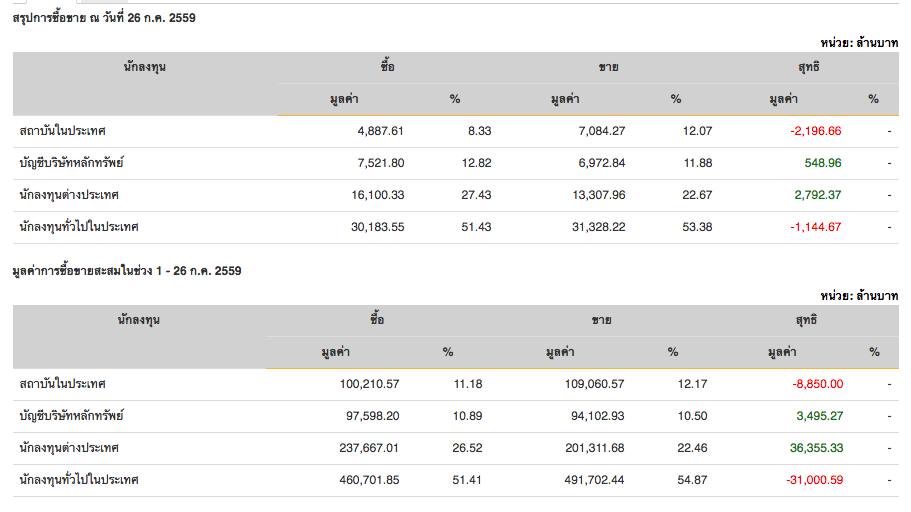This screenshot has width=911, height=512.
Task: Click the net value -2,196.66 cell
Action: point(816,131)
